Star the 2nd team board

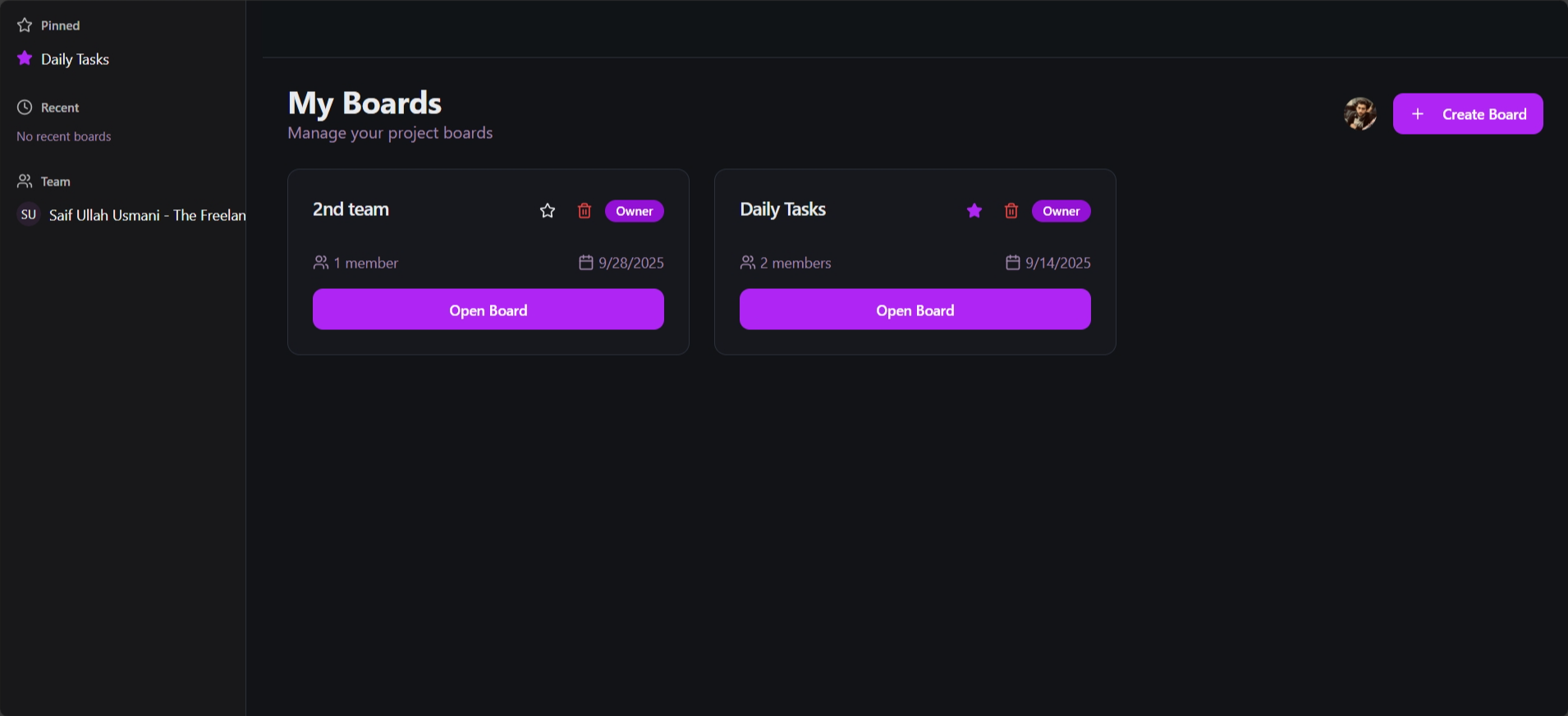point(548,211)
